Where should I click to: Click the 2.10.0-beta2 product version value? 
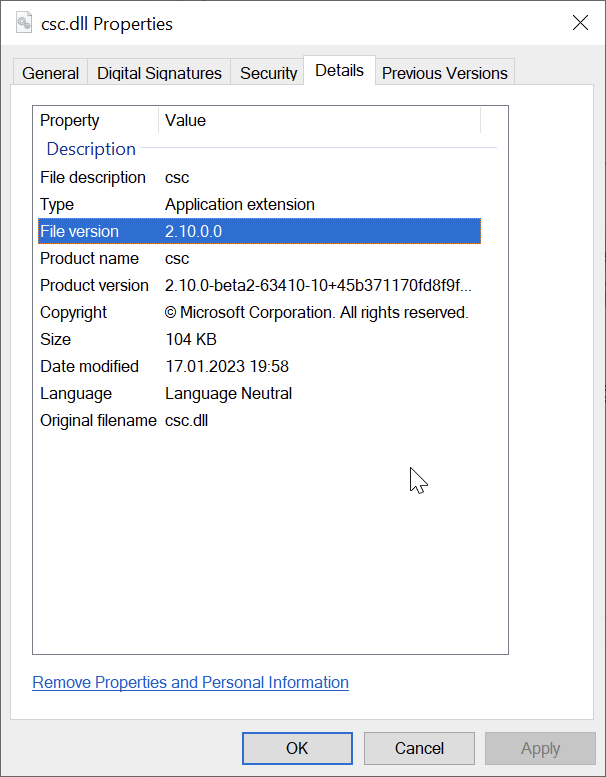(318, 285)
